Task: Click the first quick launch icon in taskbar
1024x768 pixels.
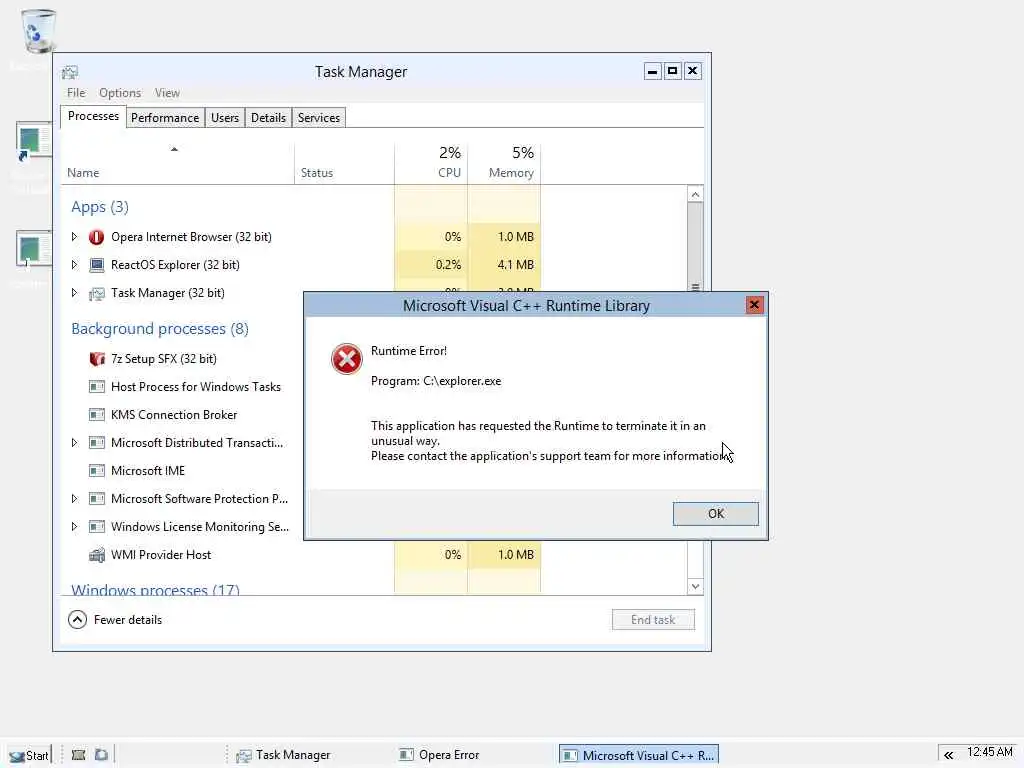Action: (x=78, y=755)
